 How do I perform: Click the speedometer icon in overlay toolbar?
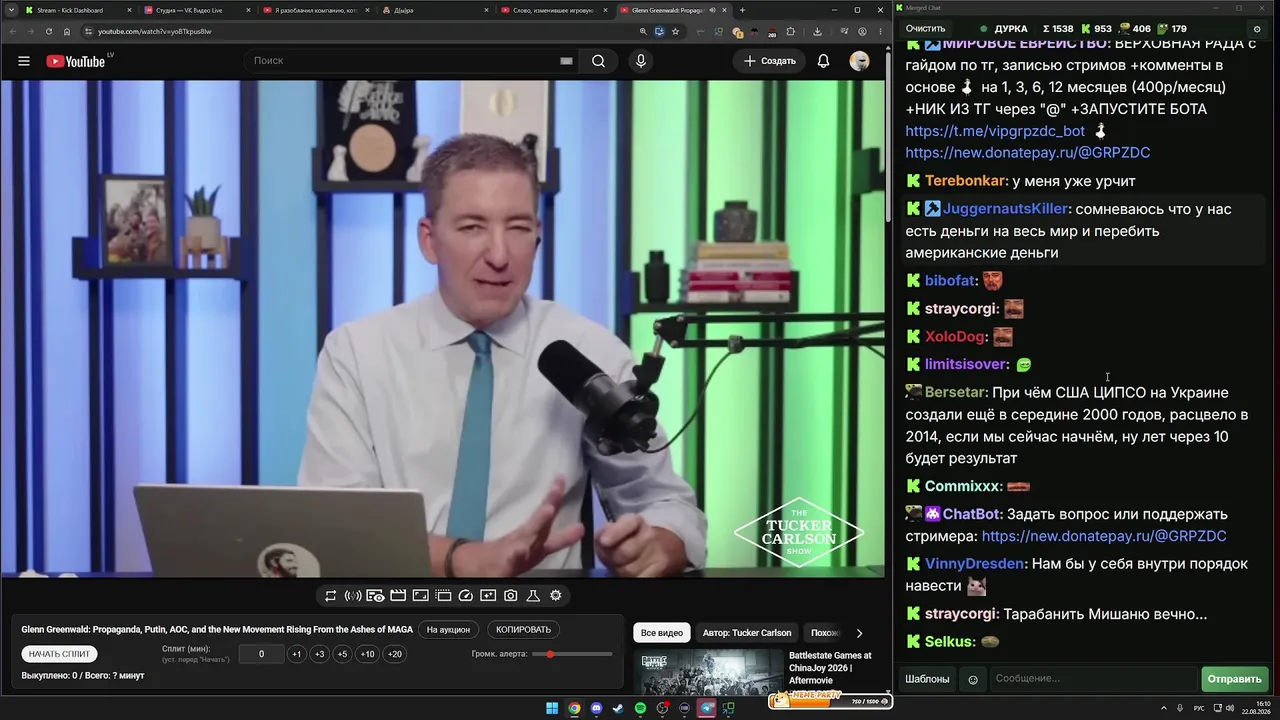[x=466, y=596]
